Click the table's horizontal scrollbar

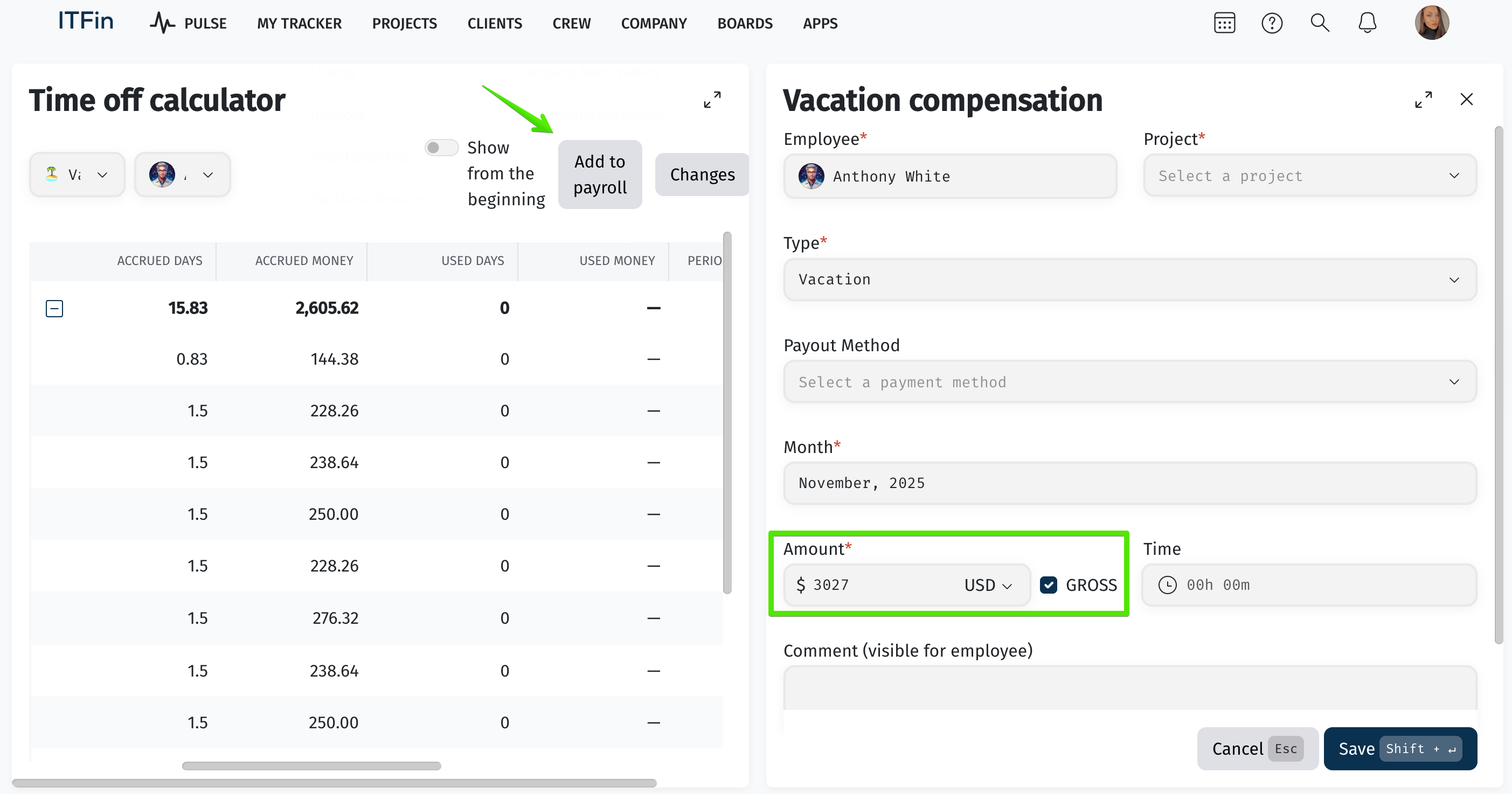pos(311,766)
